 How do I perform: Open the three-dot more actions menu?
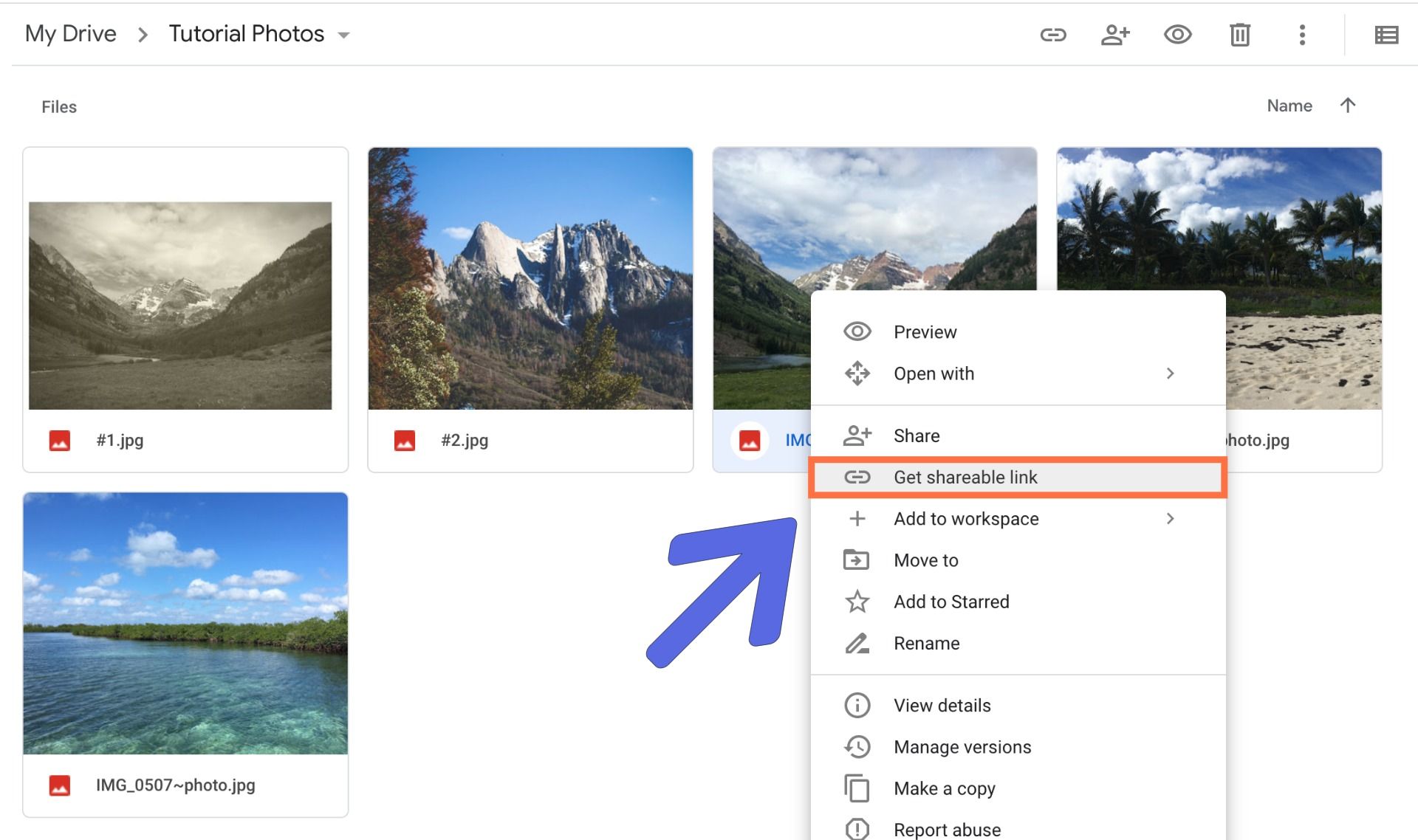click(x=1302, y=35)
